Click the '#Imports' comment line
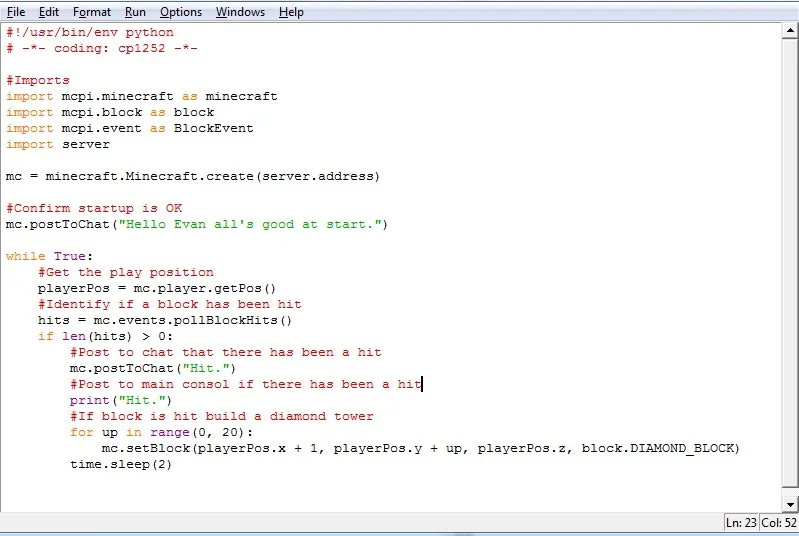Screen dimensions: 799x536 pos(38,80)
